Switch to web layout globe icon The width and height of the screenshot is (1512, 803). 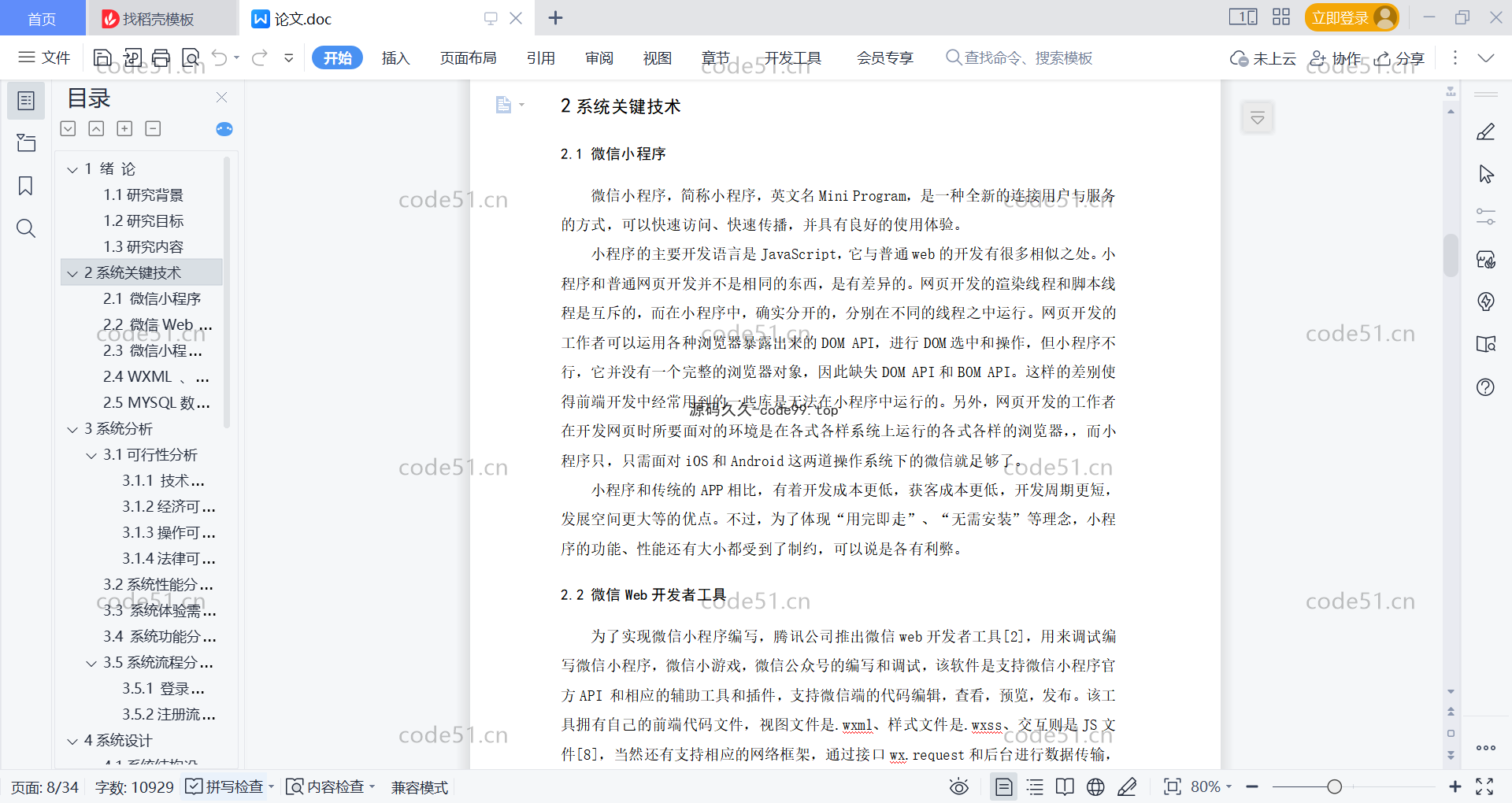(x=1095, y=786)
